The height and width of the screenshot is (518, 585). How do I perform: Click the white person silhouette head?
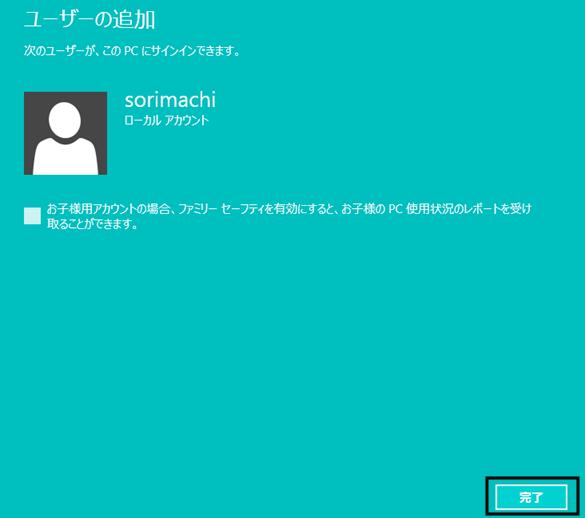point(65,120)
